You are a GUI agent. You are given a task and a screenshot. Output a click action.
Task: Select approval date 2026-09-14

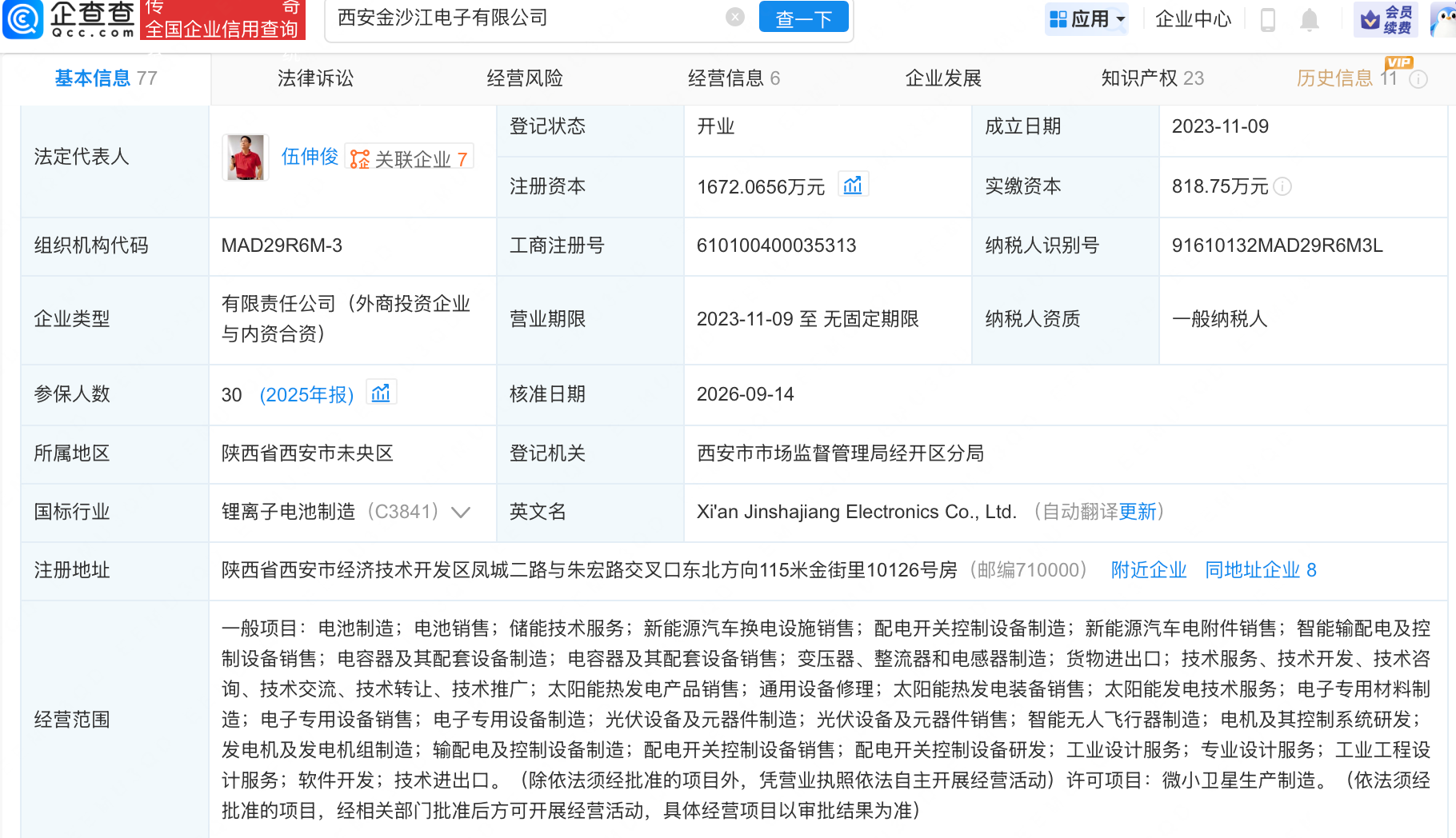point(745,394)
